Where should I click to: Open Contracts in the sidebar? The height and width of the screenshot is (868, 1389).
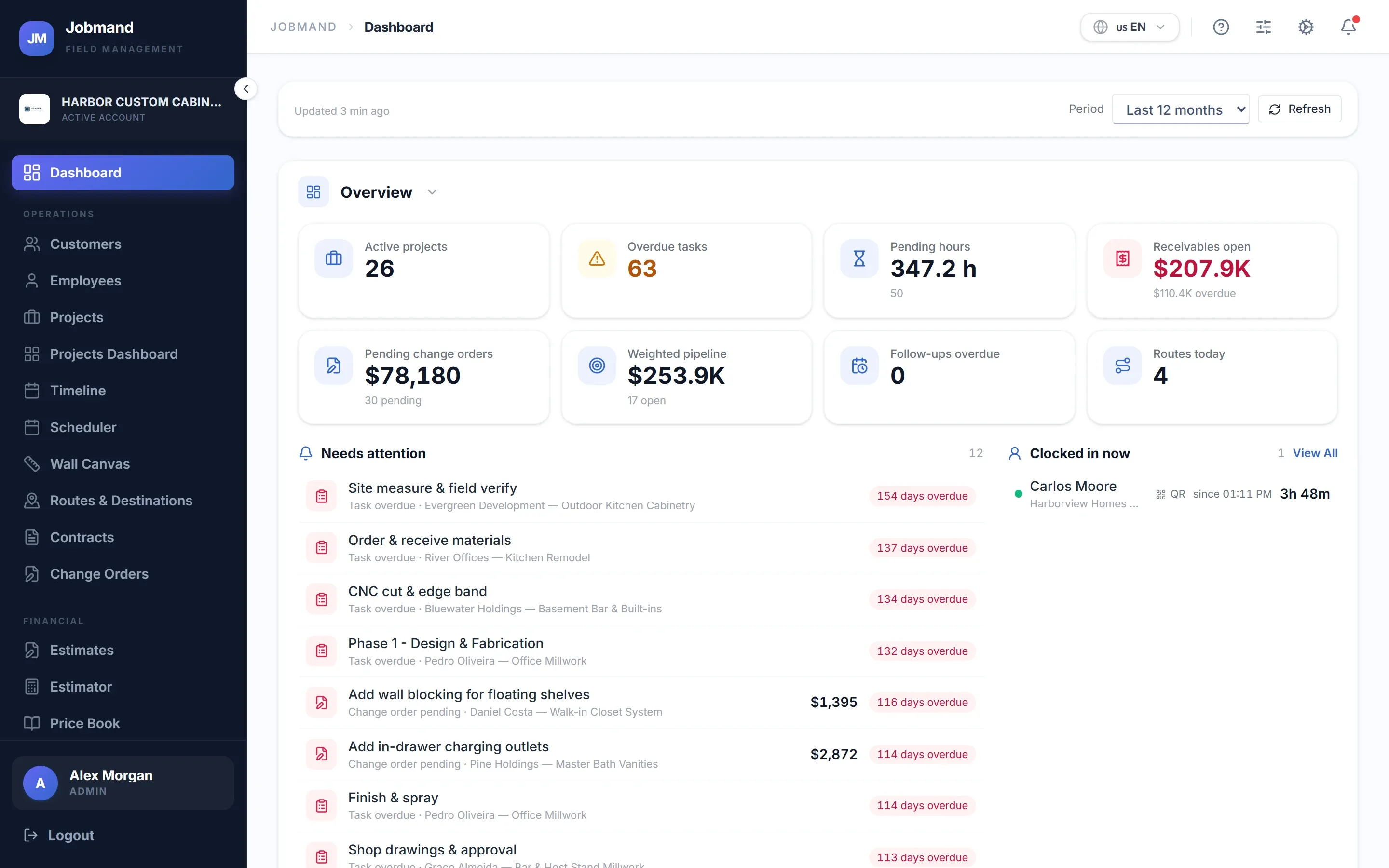click(123, 537)
